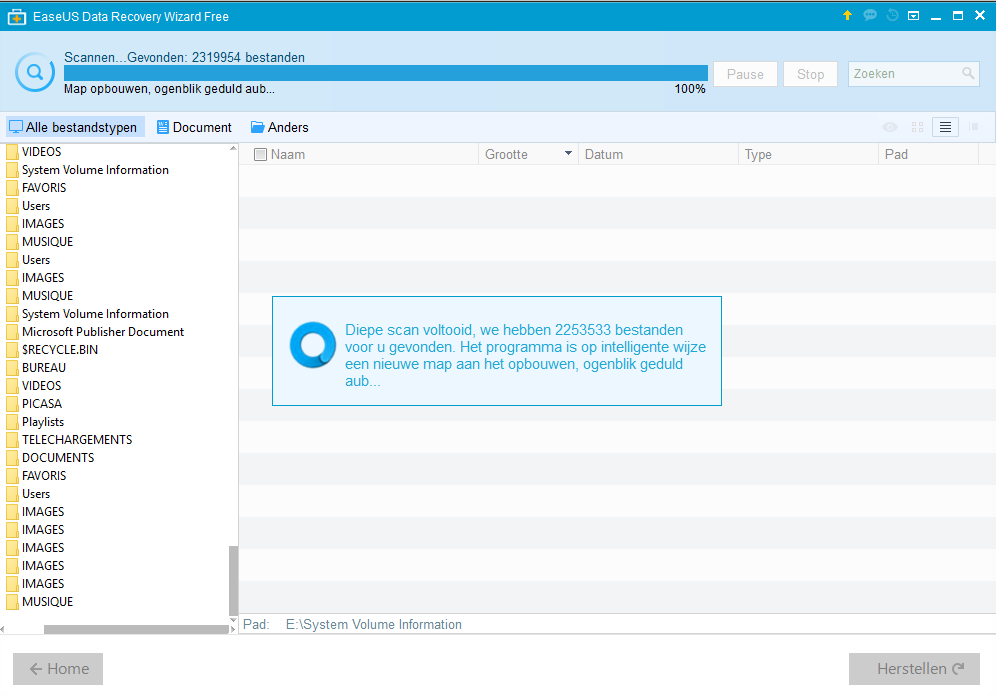Open the feedback chat bubble icon

click(x=870, y=15)
